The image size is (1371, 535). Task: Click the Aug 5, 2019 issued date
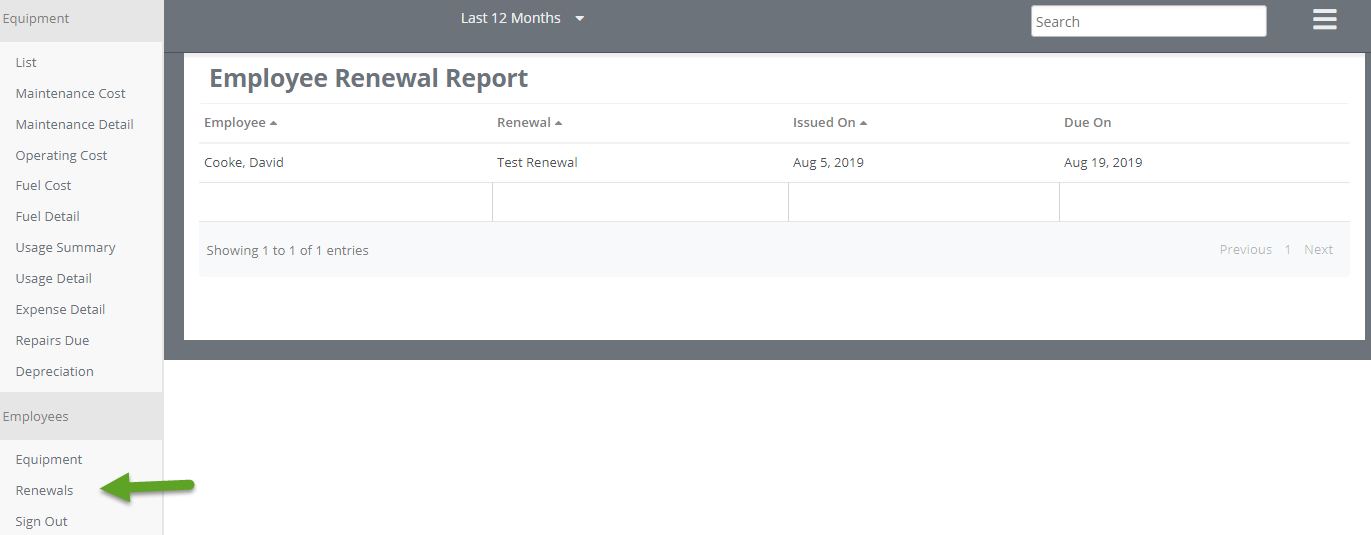(x=828, y=162)
